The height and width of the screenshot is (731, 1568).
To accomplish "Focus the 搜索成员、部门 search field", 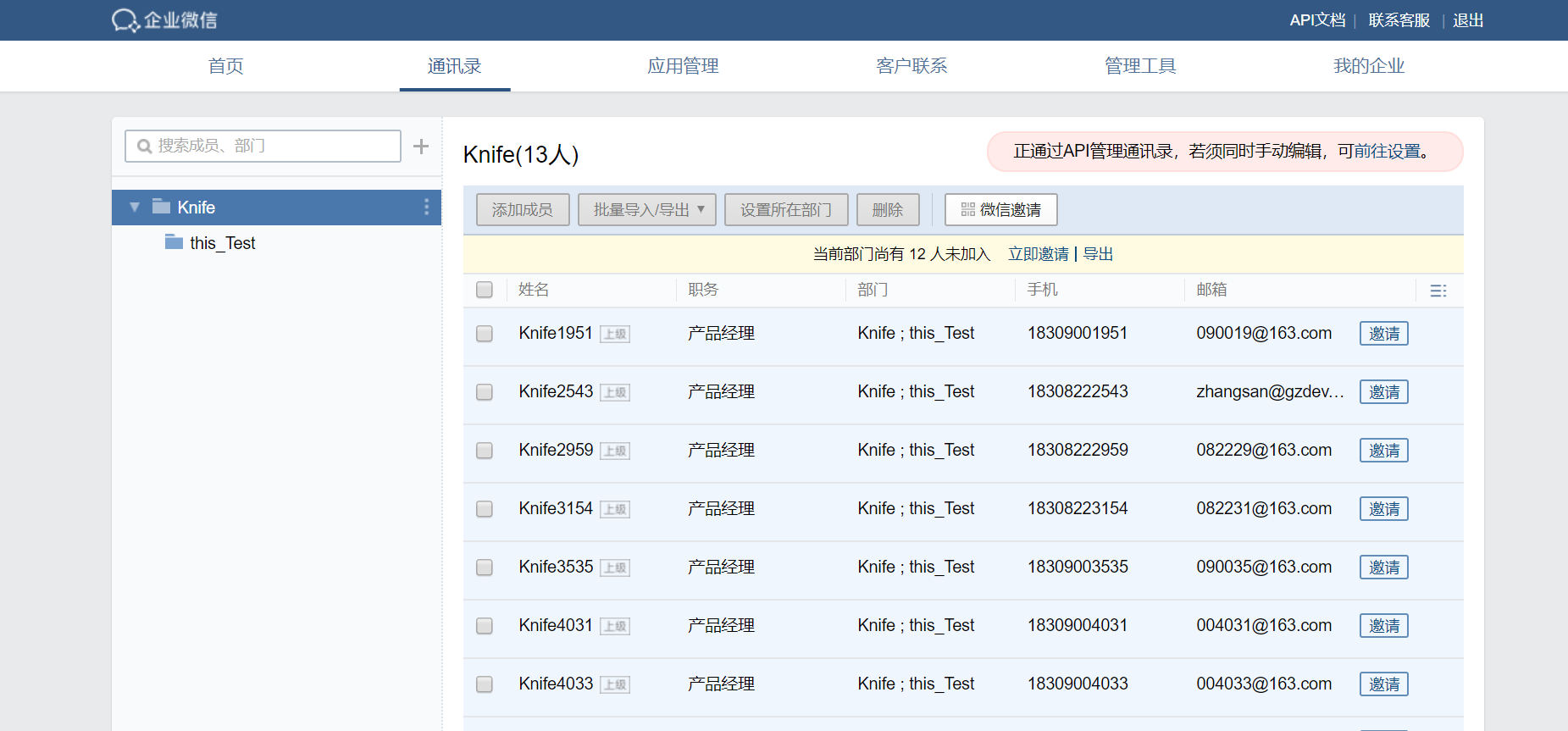I will coord(263,147).
